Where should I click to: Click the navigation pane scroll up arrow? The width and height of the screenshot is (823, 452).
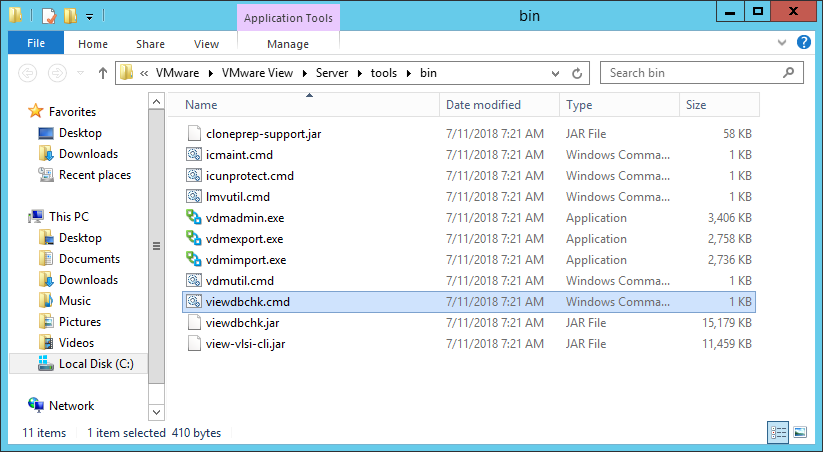coord(156,101)
